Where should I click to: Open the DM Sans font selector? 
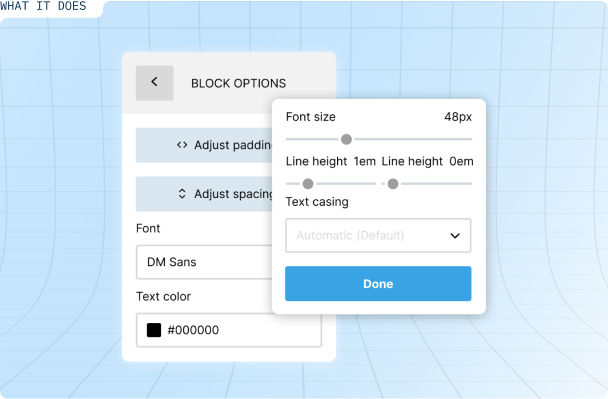click(x=204, y=262)
